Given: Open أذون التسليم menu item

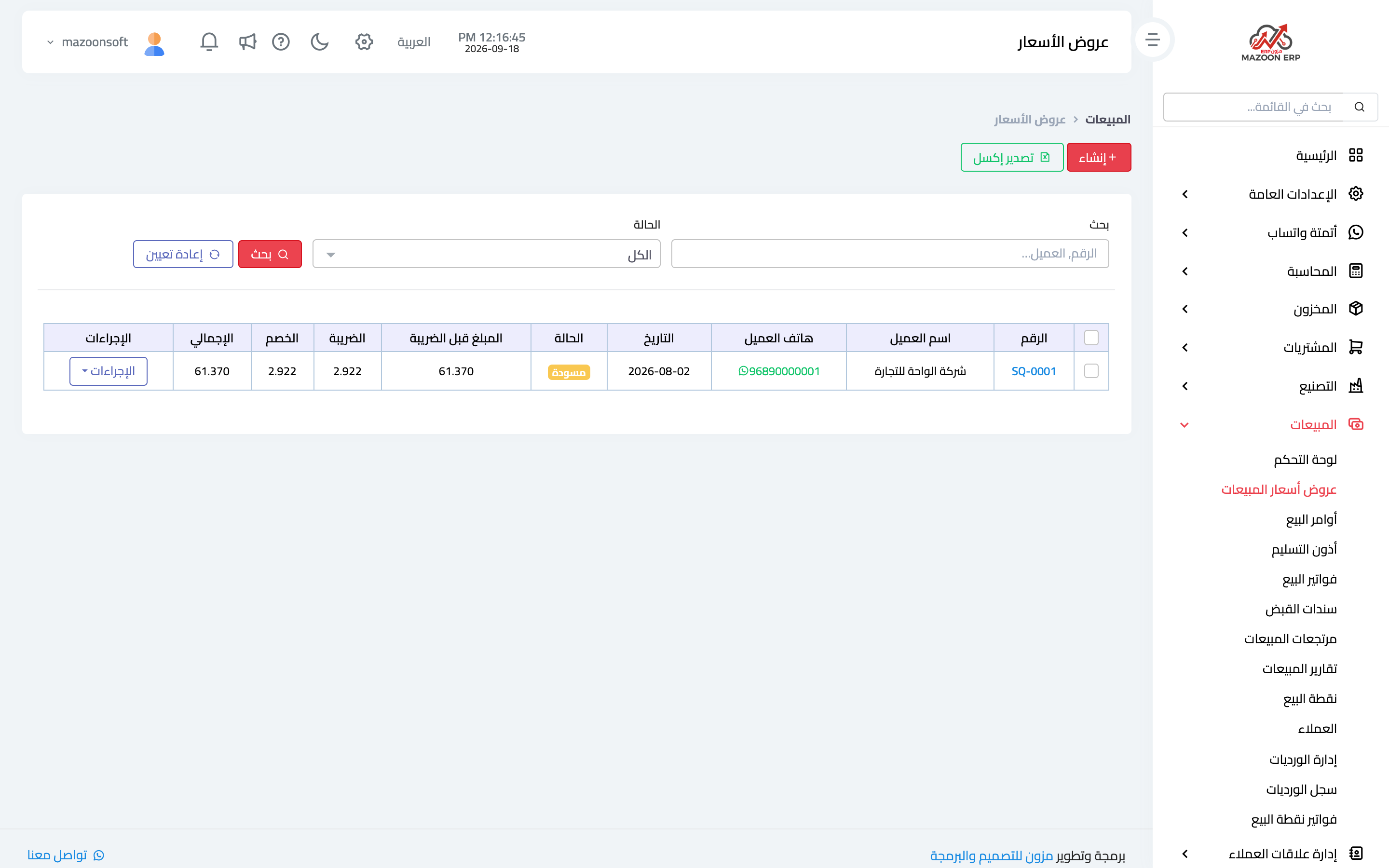Looking at the screenshot, I should click(1304, 549).
